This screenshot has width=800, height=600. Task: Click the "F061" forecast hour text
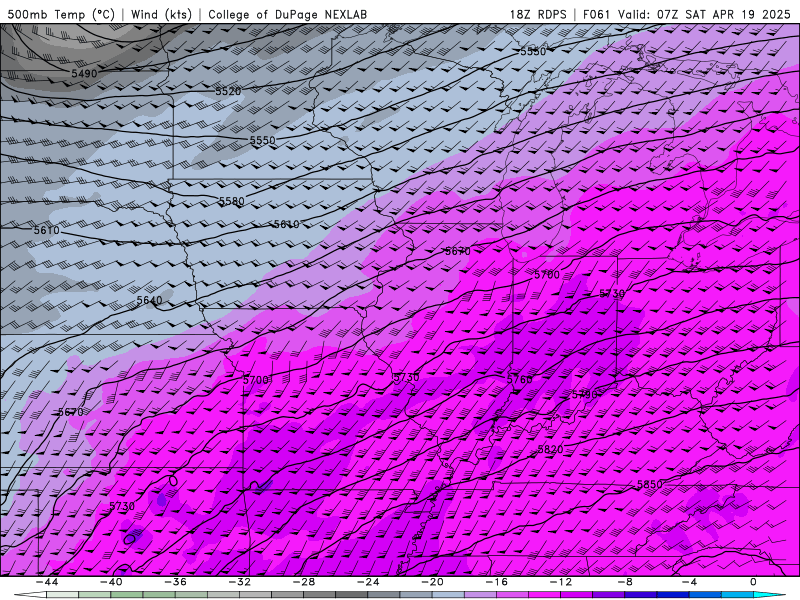click(596, 14)
